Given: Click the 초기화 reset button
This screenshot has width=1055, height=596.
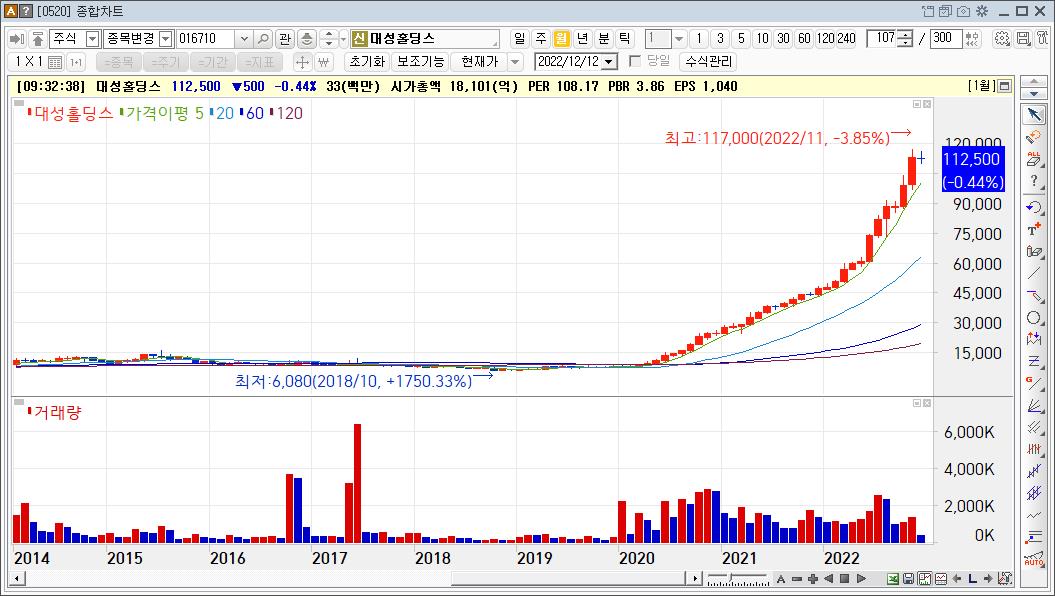Looking at the screenshot, I should [x=367, y=62].
